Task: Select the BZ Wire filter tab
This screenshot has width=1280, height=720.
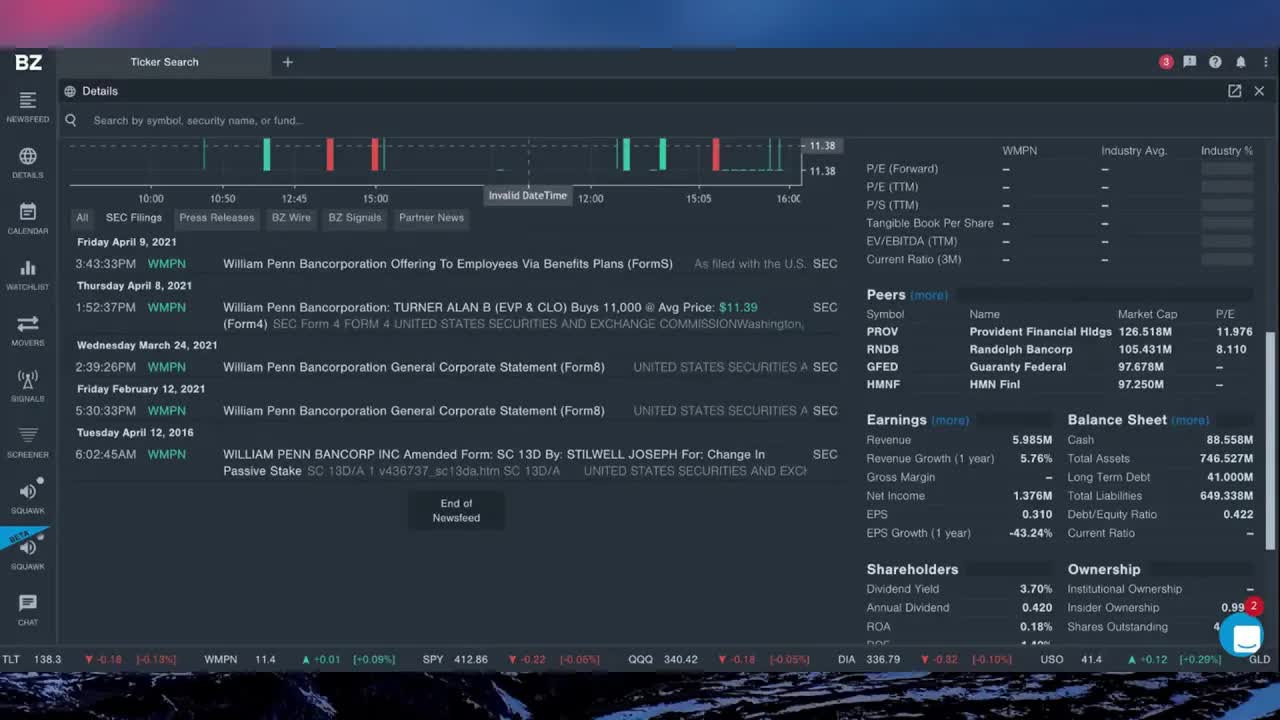Action: click(292, 218)
